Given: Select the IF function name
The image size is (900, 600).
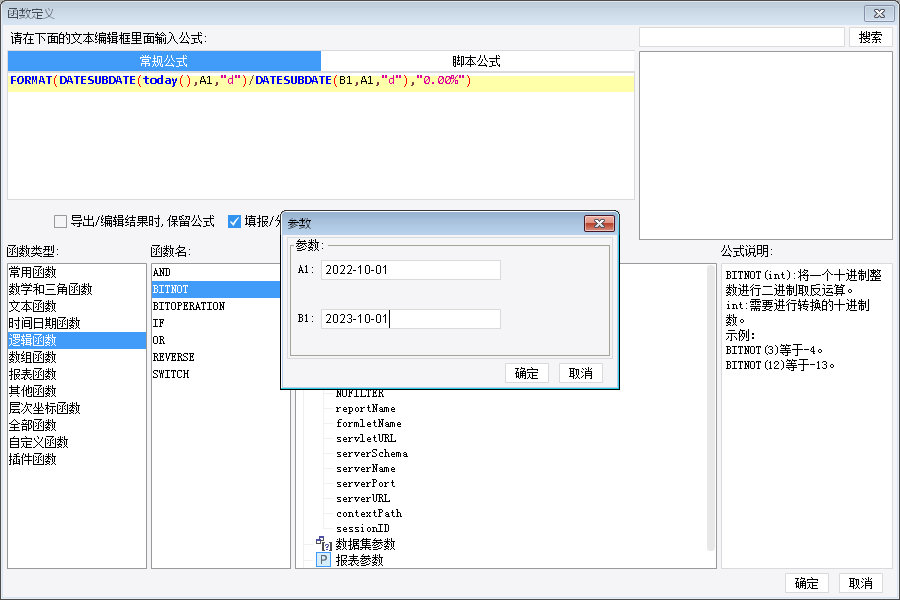Looking at the screenshot, I should (216, 323).
